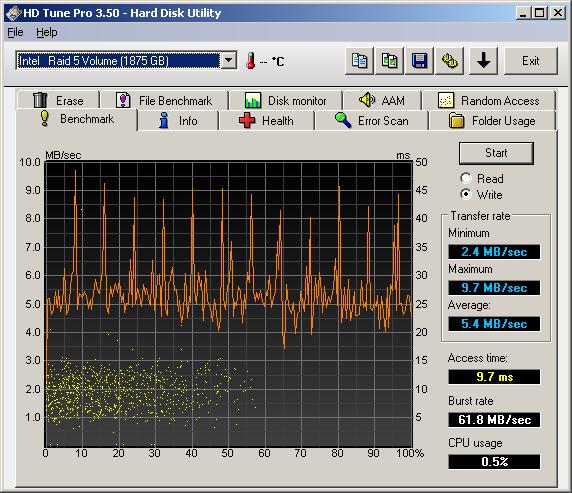572x493 pixels.
Task: Open the Help menu
Action: 47,32
